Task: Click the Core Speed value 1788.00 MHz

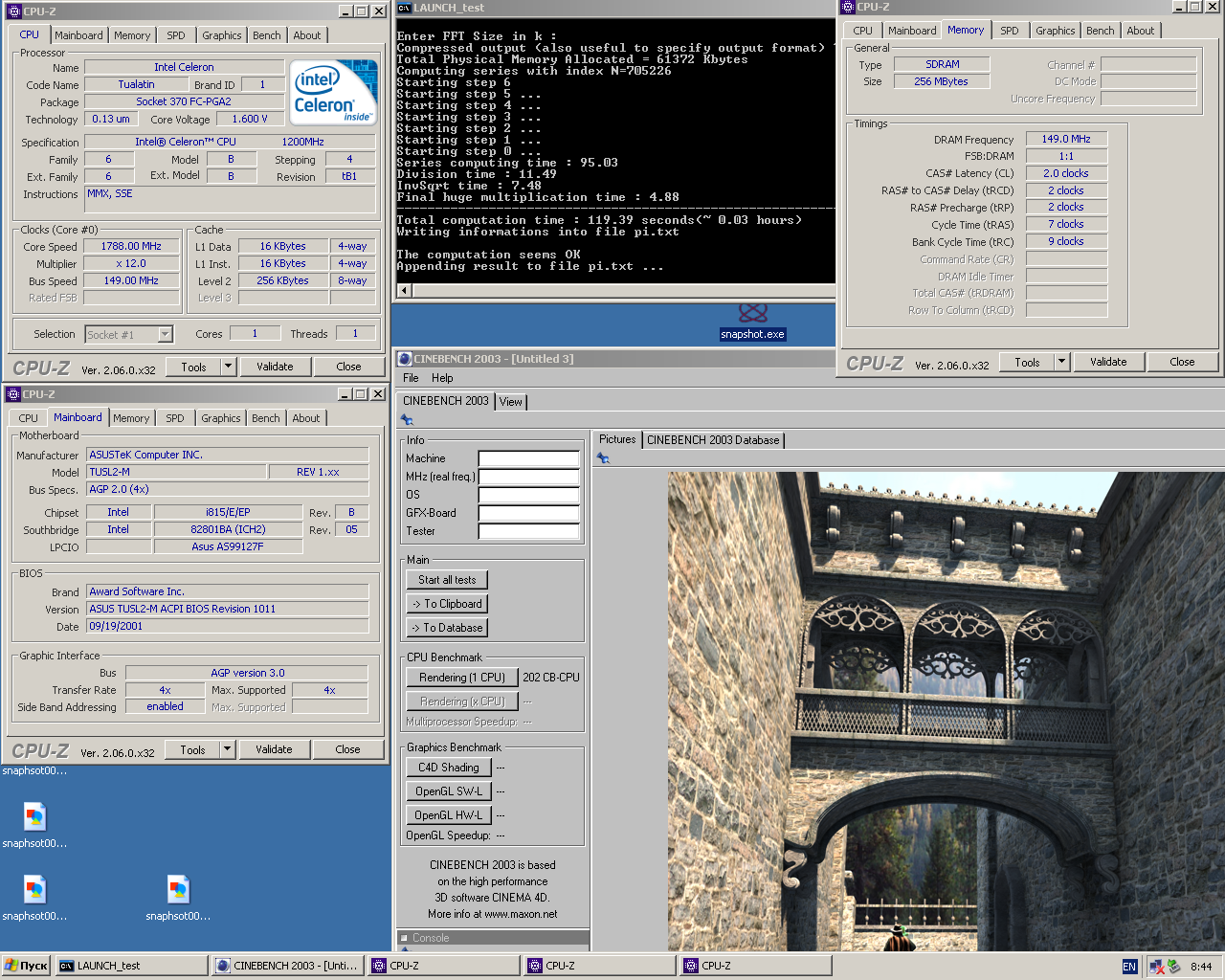Action: 132,246
